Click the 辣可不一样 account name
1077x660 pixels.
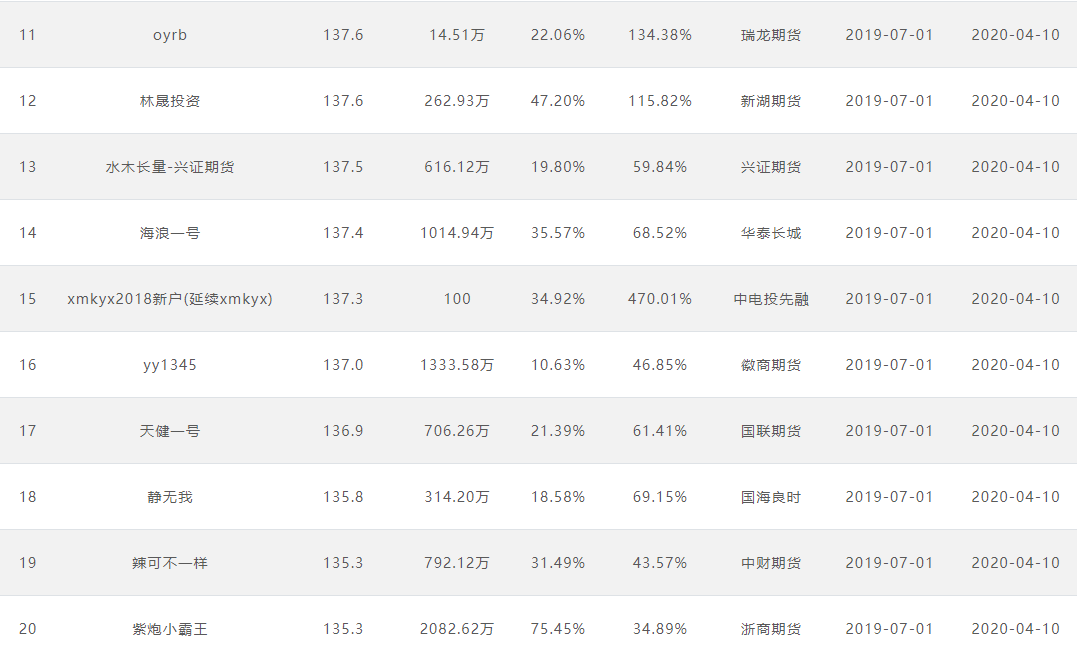tap(170, 562)
